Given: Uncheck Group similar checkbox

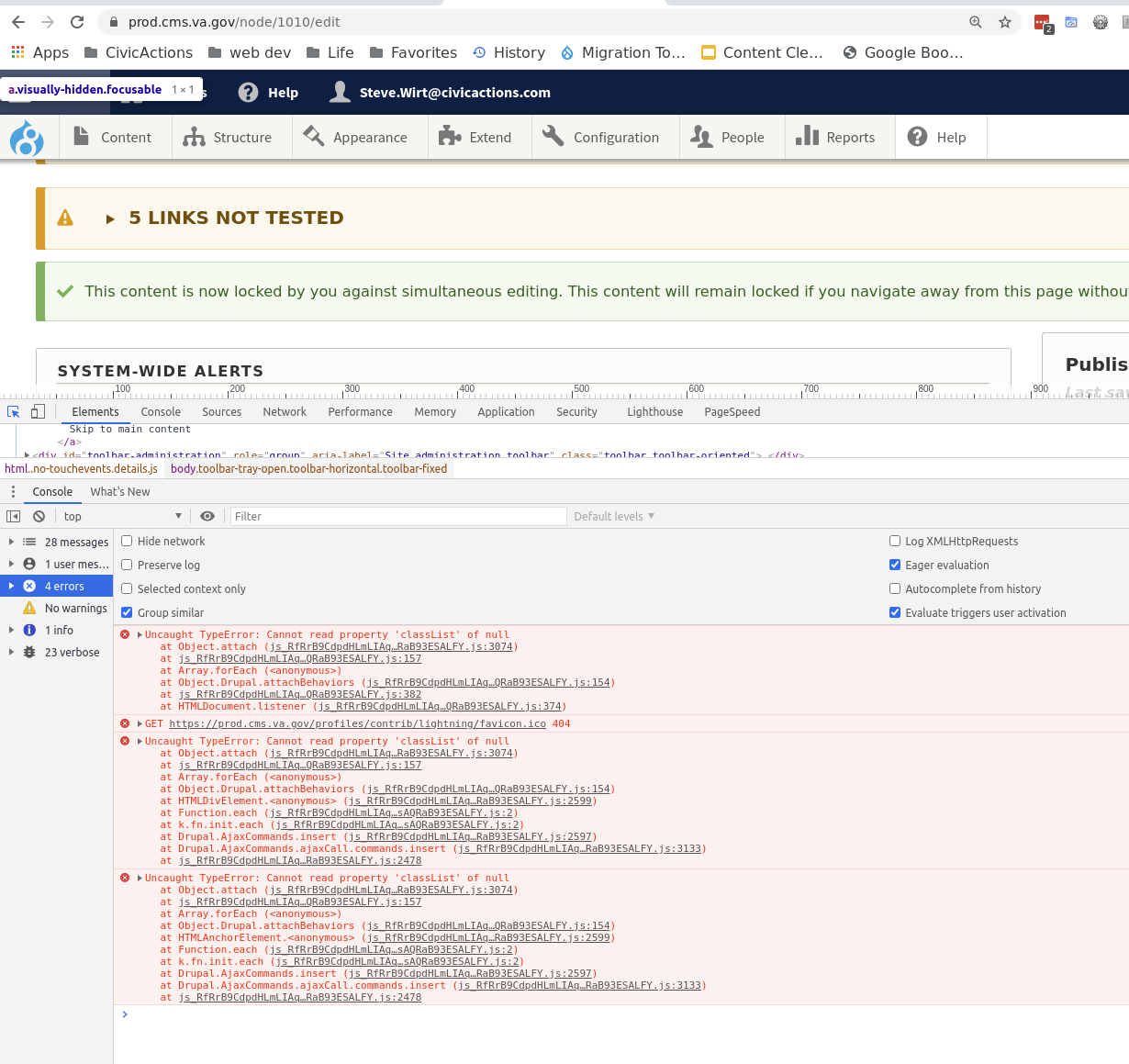Looking at the screenshot, I should click(127, 613).
